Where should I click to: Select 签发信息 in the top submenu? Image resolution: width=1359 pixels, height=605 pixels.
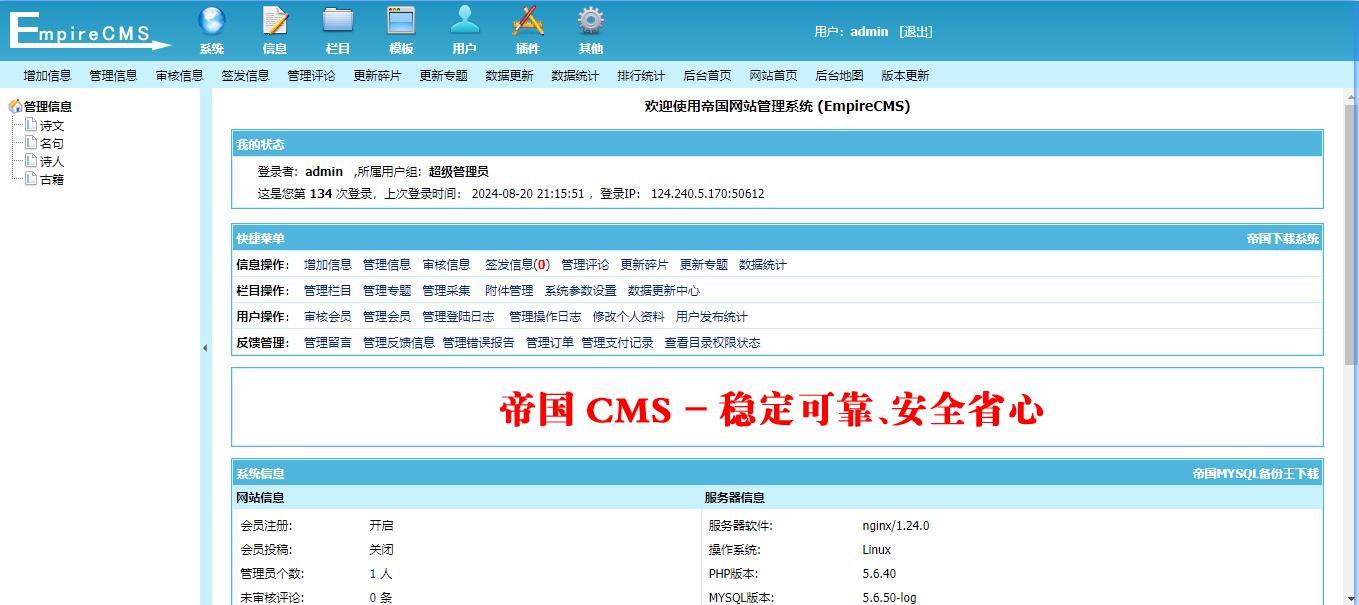coord(246,75)
